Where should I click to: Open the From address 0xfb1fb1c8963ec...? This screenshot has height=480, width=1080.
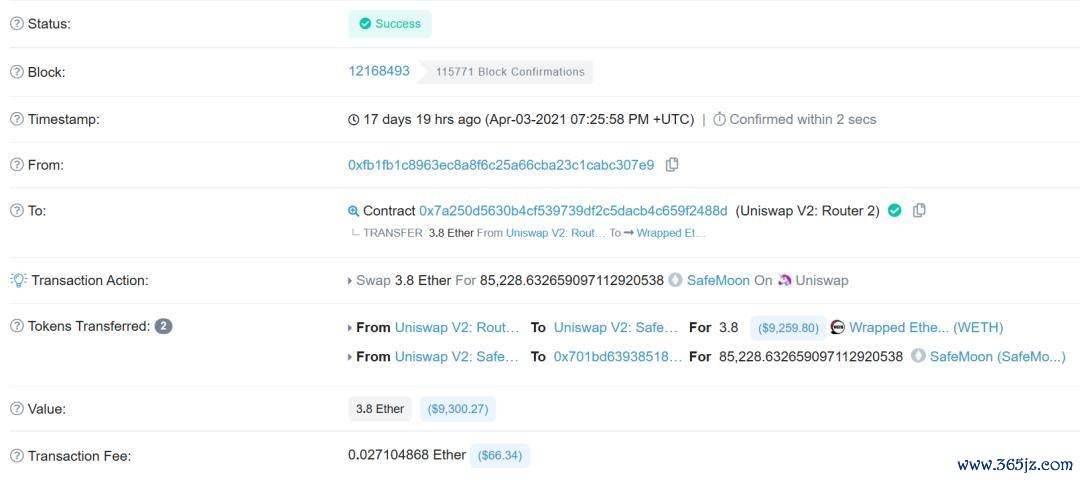tap(501, 165)
